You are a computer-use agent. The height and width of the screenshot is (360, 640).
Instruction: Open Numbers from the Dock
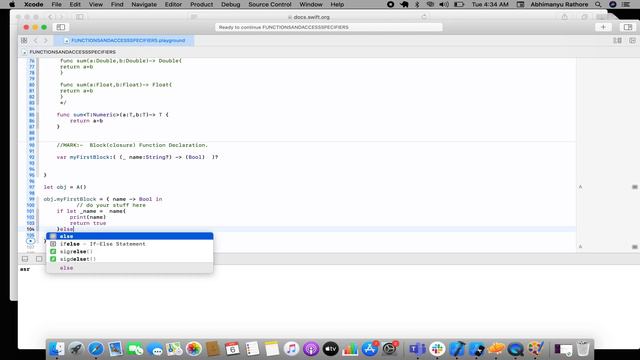coord(350,349)
